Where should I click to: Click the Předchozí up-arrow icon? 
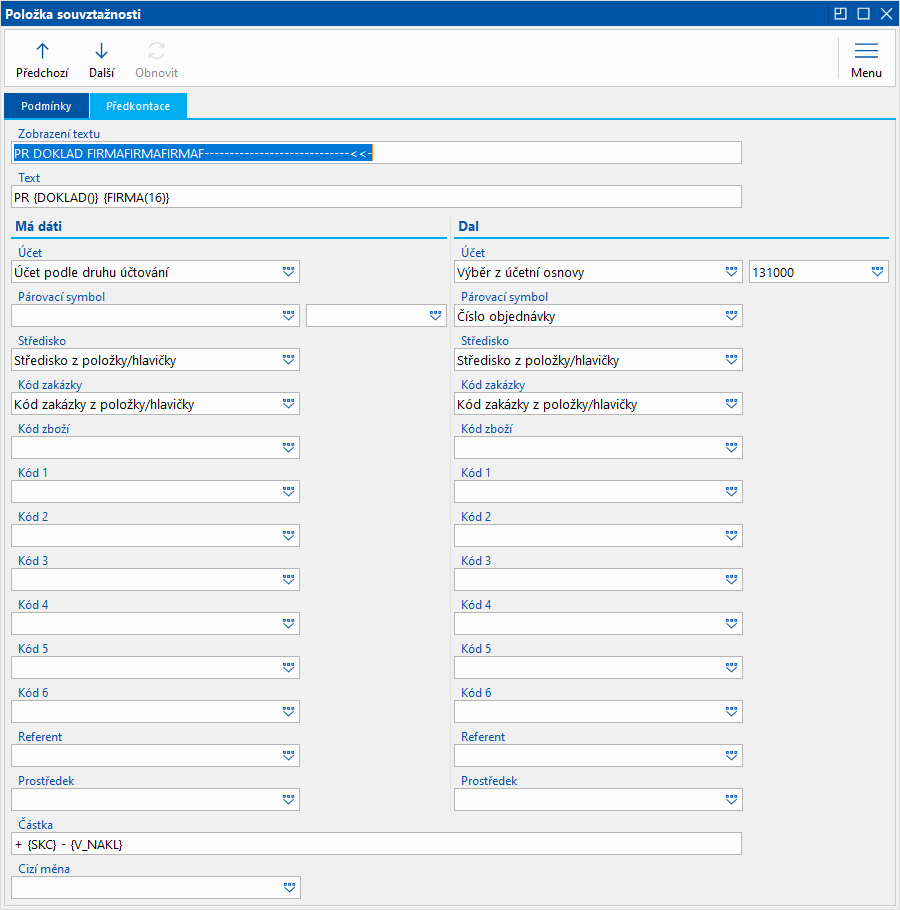(x=42, y=52)
